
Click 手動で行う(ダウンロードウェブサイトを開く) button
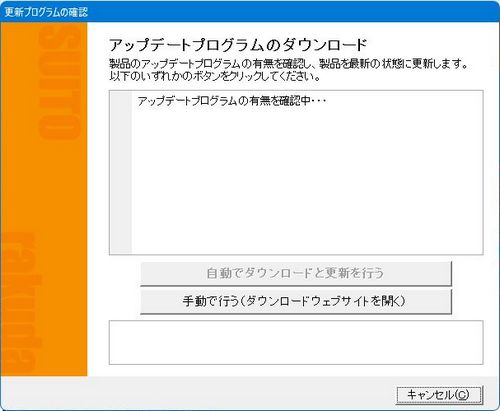[296, 301]
